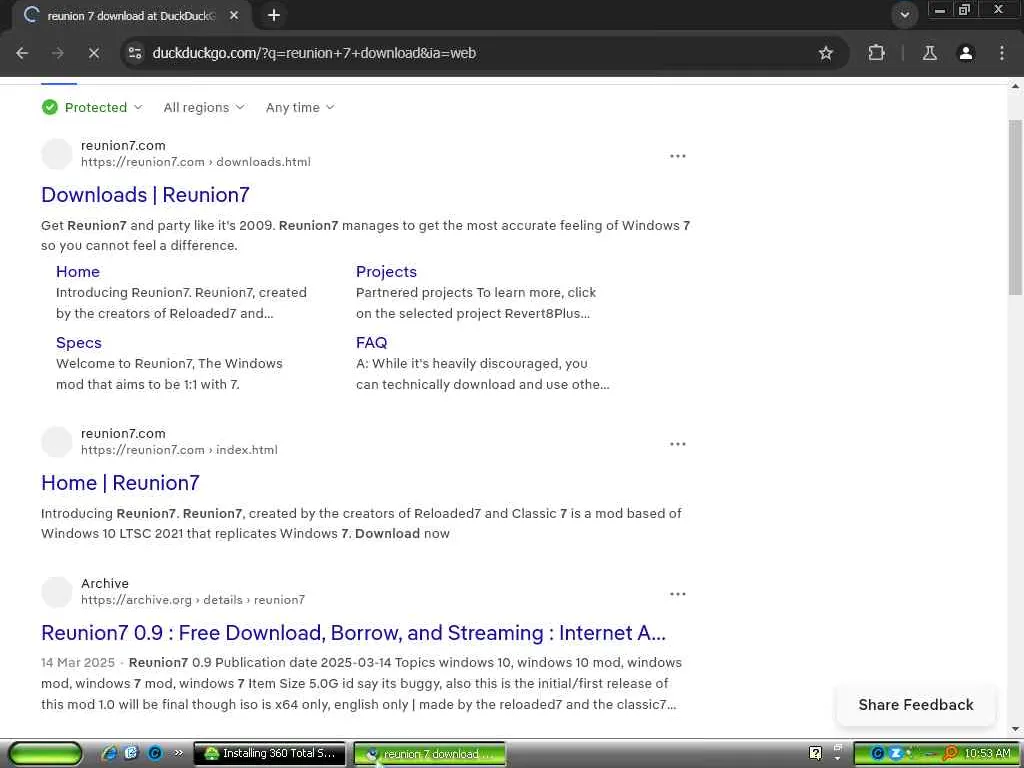
Task: Open Chrome's three-dot menu
Action: [x=1002, y=53]
